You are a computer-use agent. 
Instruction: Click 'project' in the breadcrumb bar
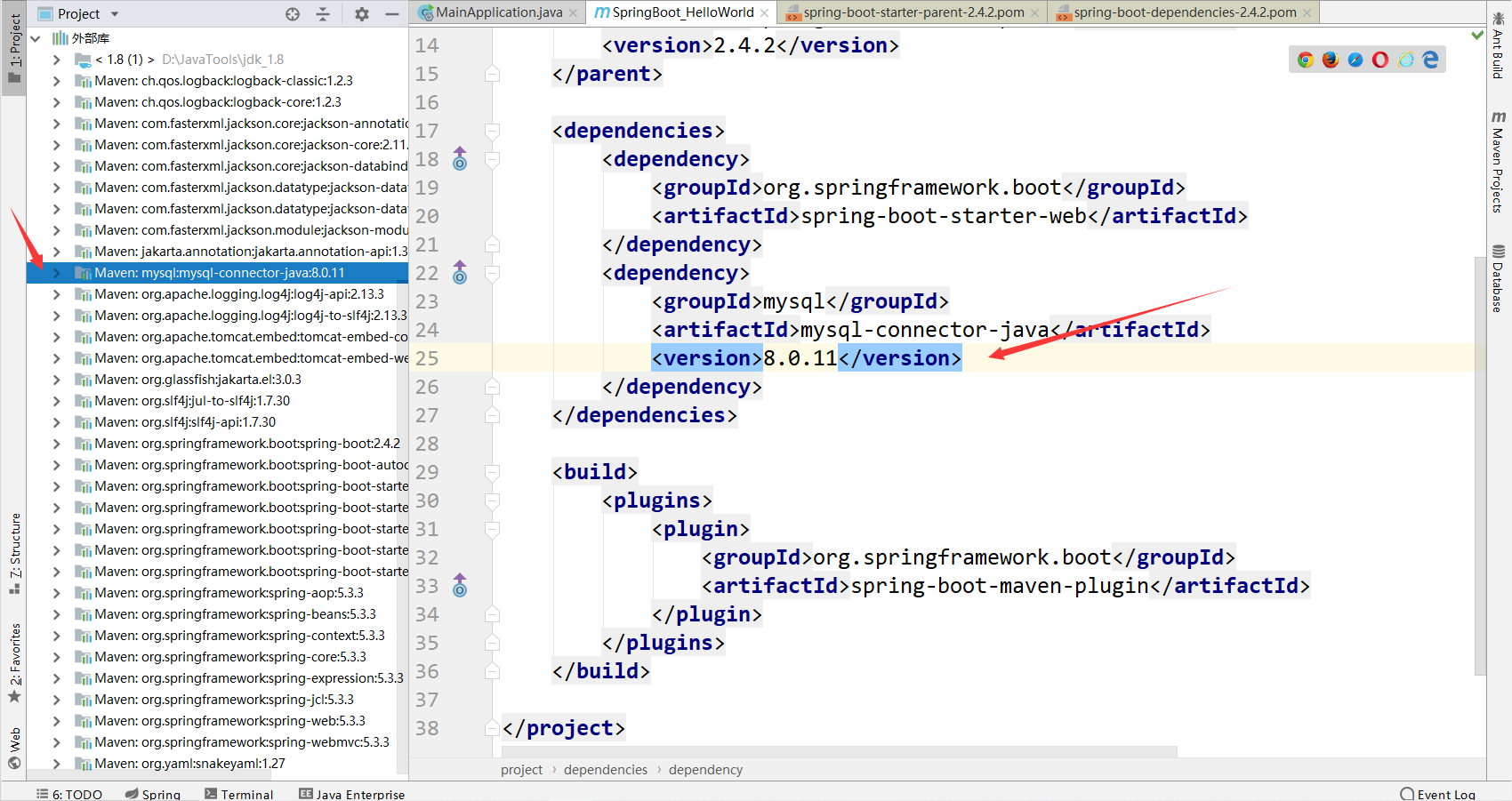point(521,770)
